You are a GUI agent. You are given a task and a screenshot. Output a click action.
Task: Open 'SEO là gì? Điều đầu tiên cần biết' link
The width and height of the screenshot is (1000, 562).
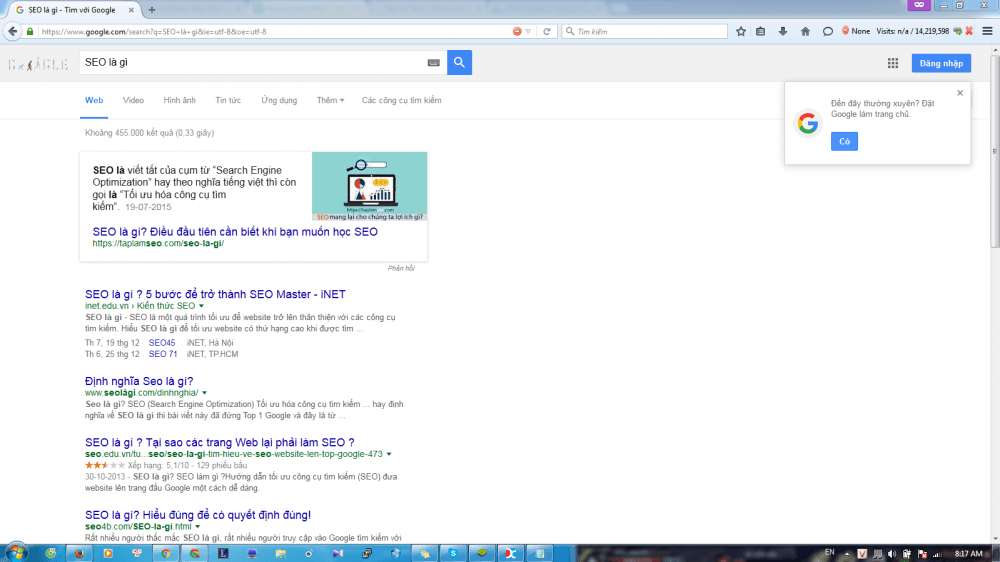(235, 232)
